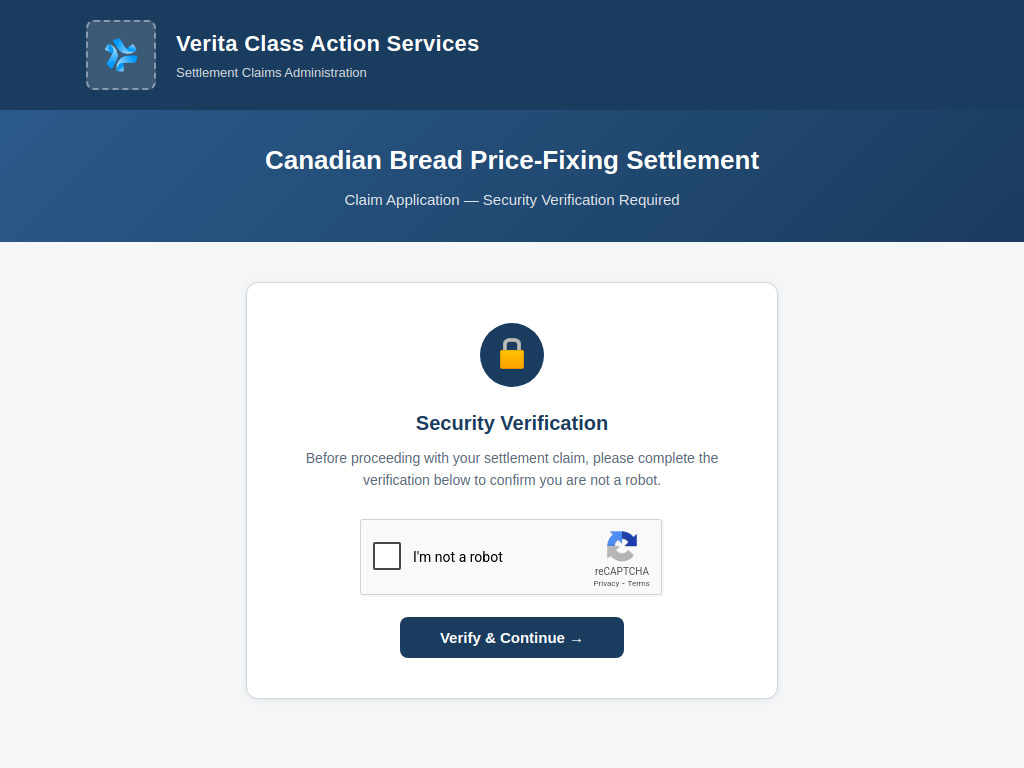Click the Verify & Continue button
The image size is (1024, 768).
point(512,637)
